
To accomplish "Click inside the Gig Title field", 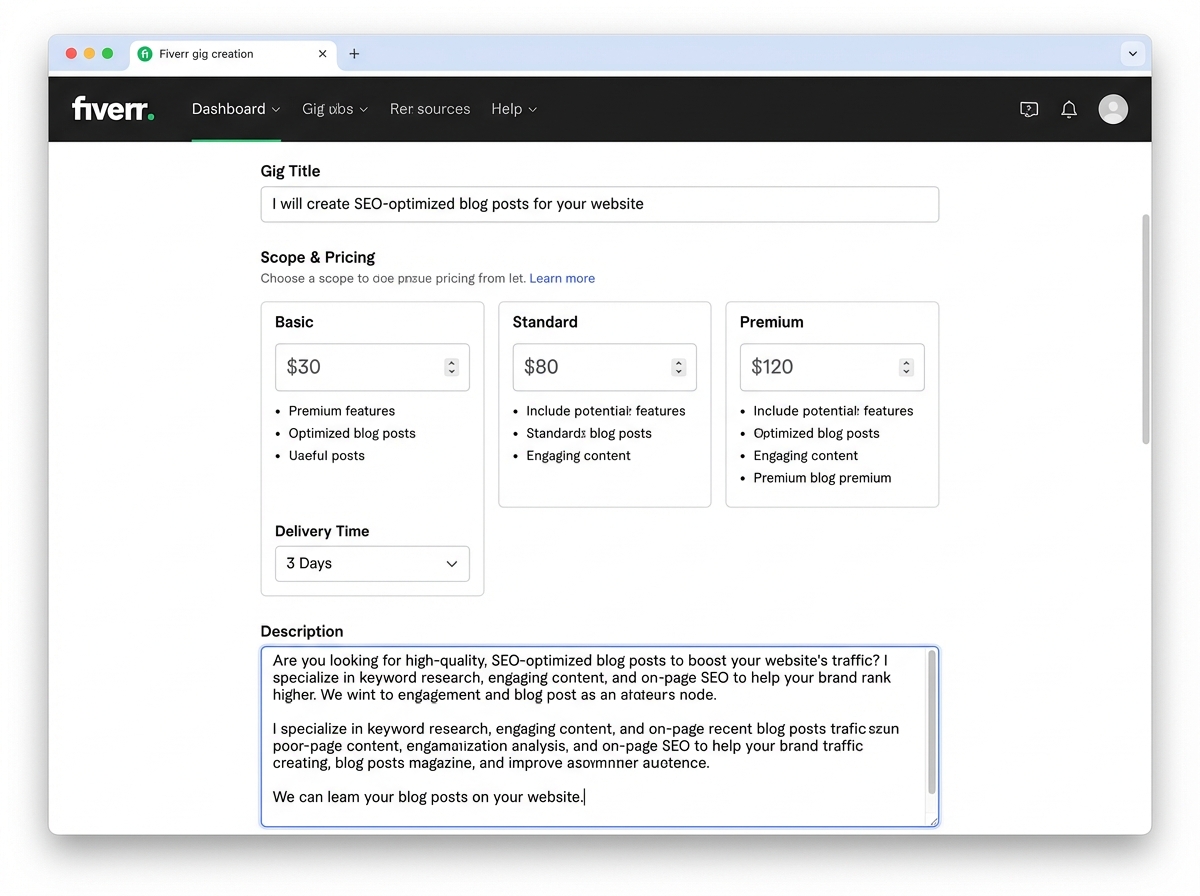I will [600, 204].
